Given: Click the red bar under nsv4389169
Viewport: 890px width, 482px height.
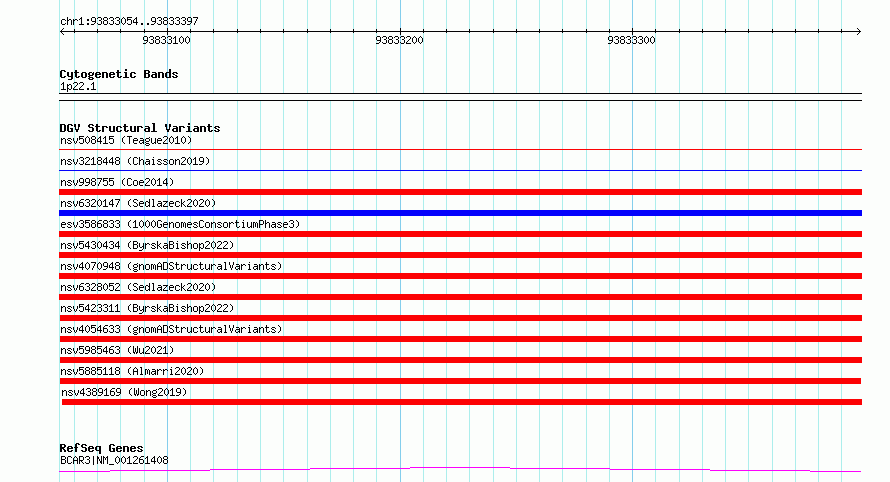Looking at the screenshot, I should pos(462,402).
